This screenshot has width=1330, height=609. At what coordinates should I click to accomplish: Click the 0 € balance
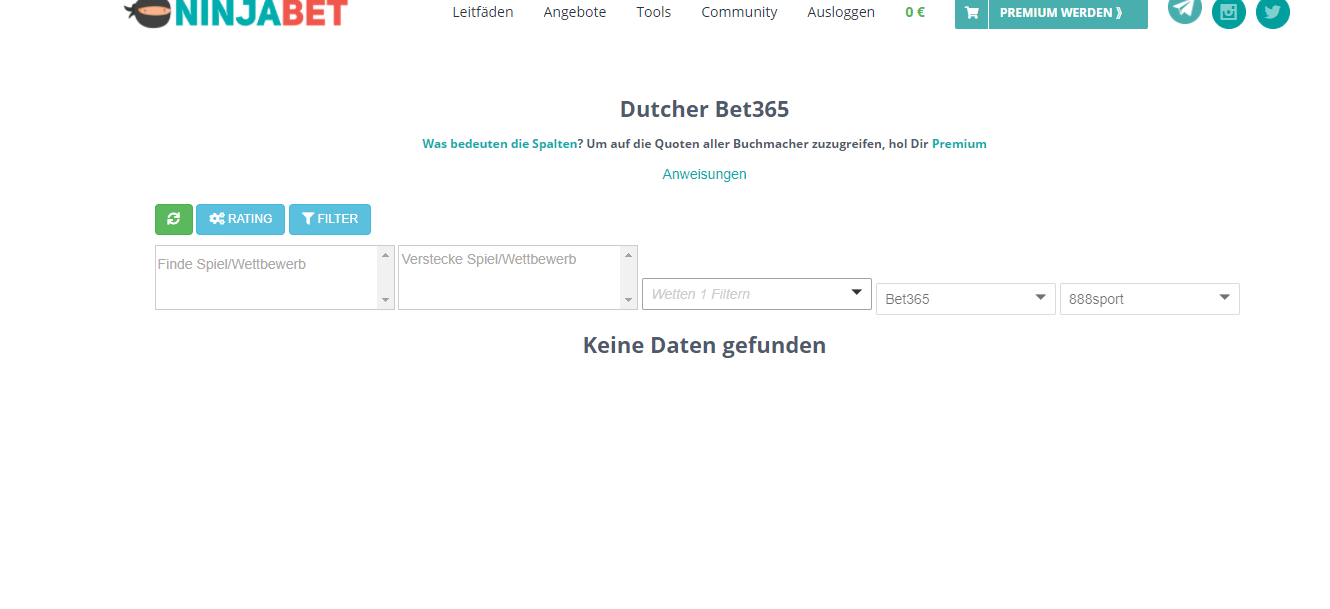click(x=915, y=12)
